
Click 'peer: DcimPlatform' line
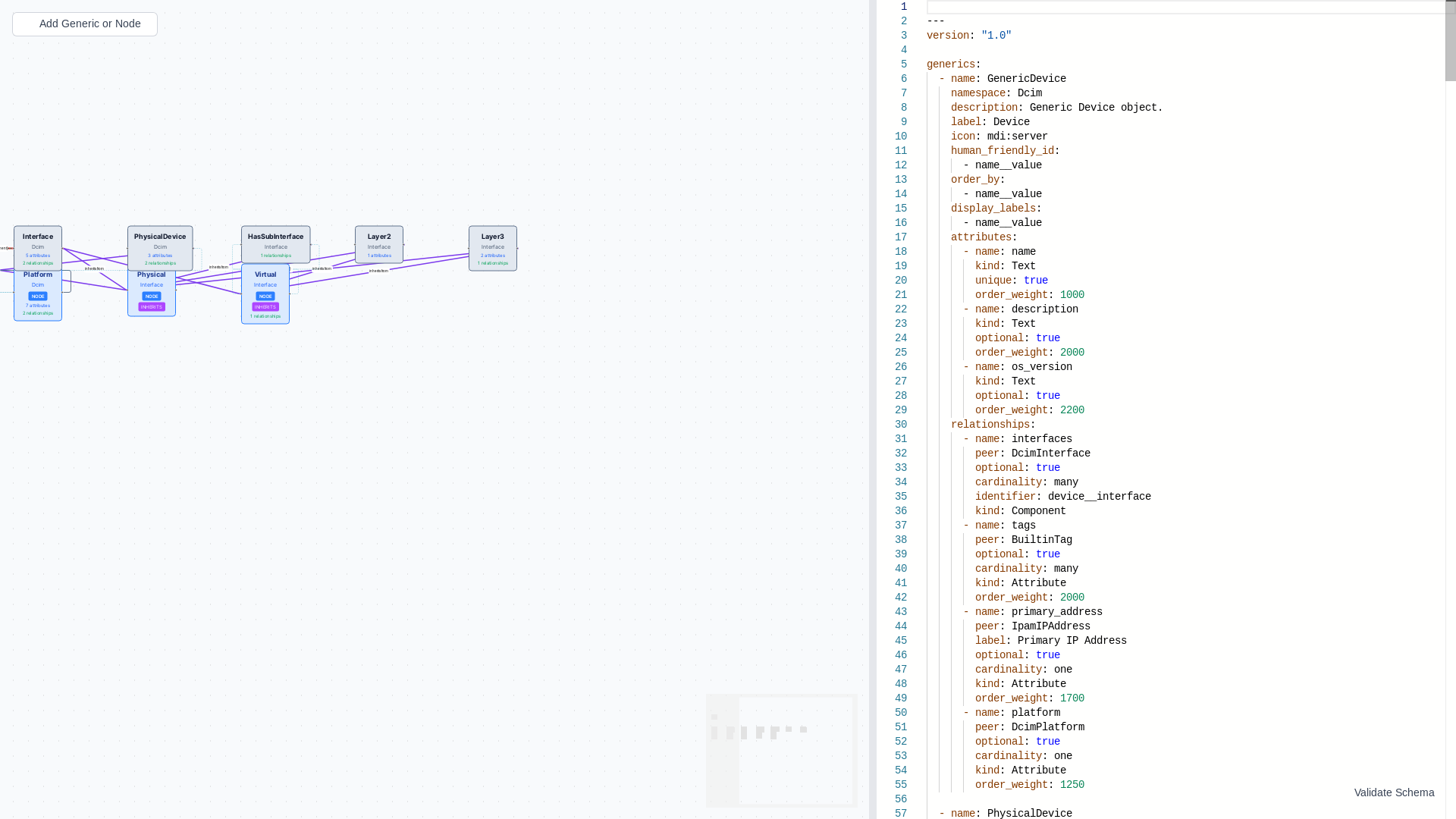pos(1030,727)
